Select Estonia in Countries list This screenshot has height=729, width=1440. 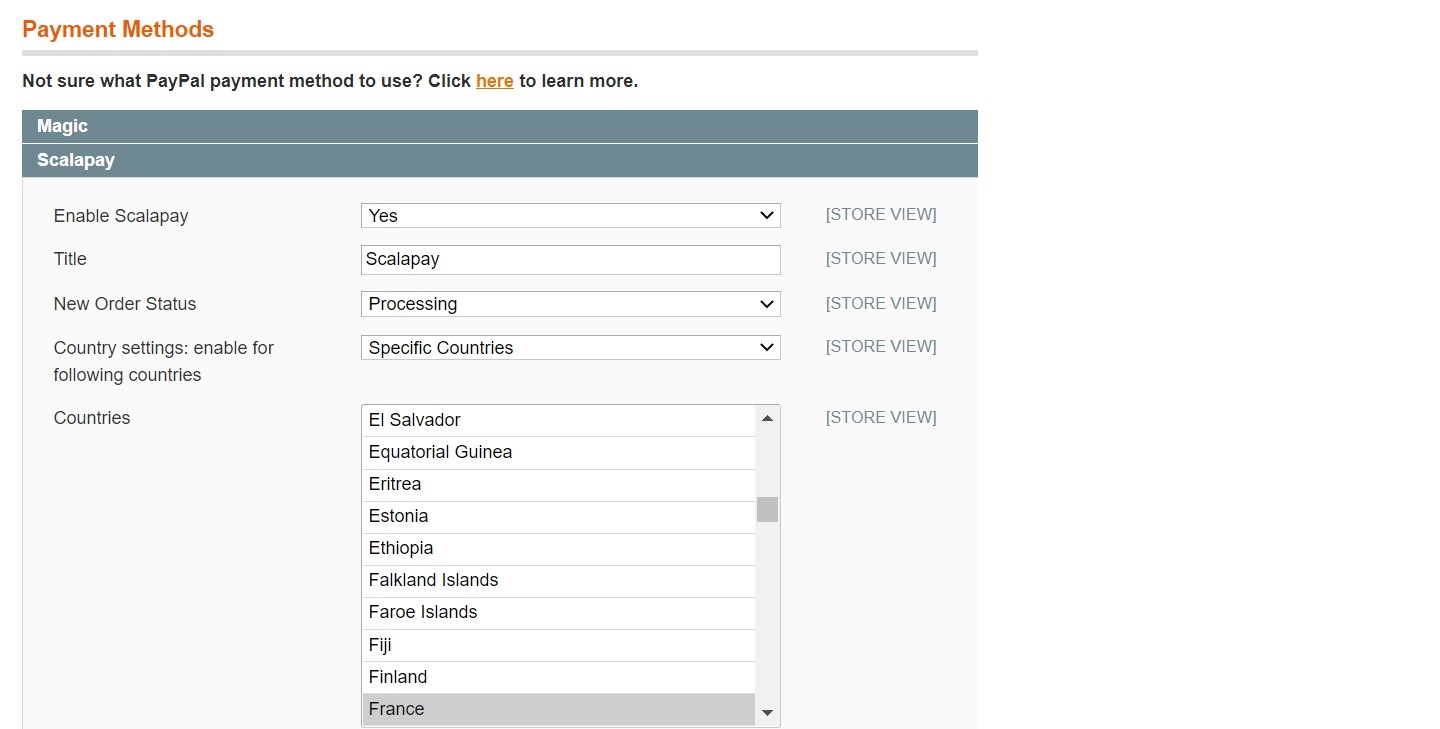[x=559, y=516]
